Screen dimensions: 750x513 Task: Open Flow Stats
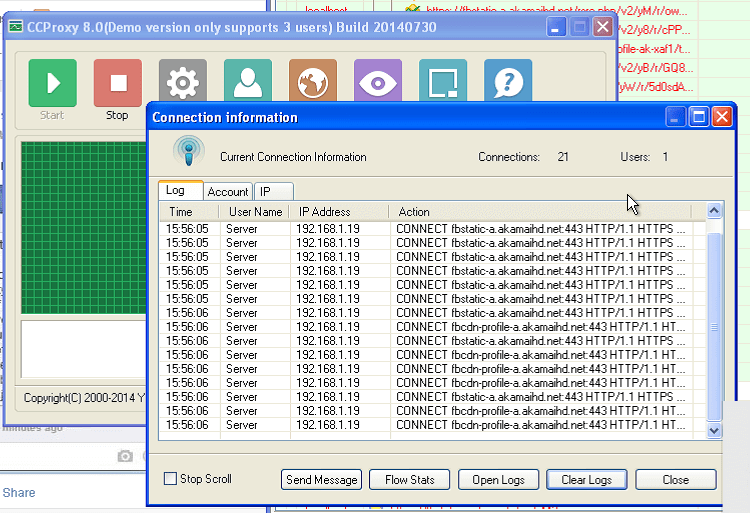coord(409,480)
